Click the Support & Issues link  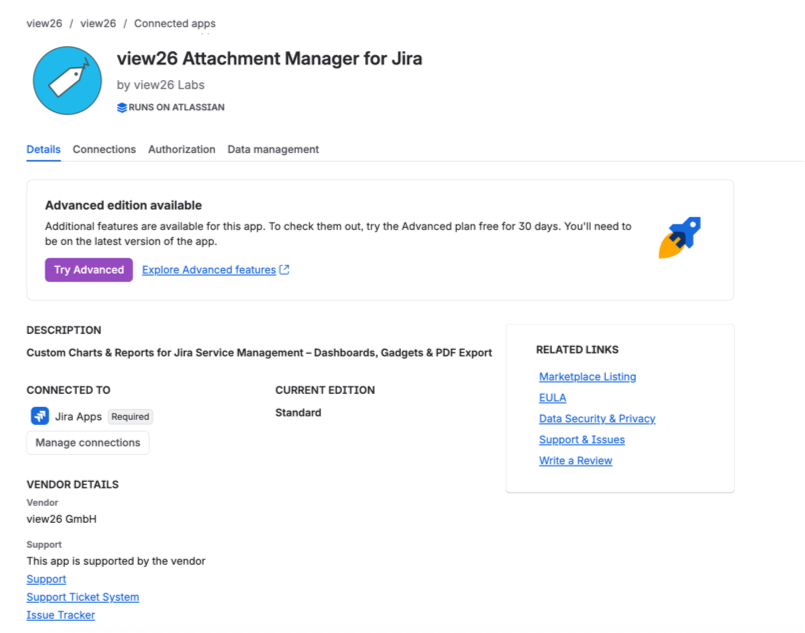(582, 440)
